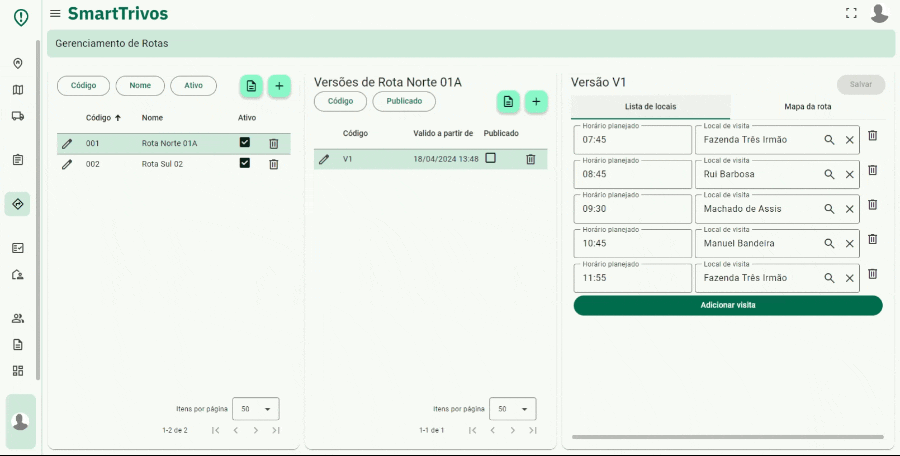Filter versions by Código chip
Screen dimensions: 900x456
click(340, 101)
